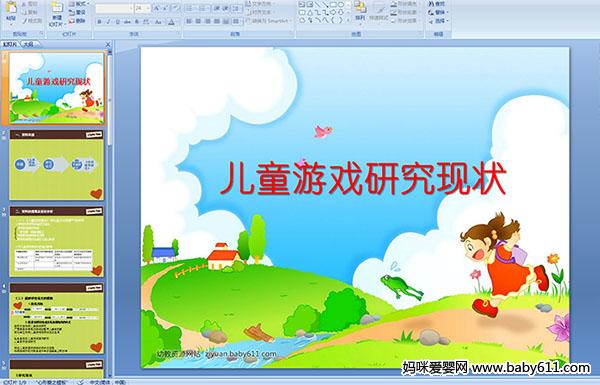Image resolution: width=600 pixels, height=385 pixels.
Task: Click the font color icon
Action: (x=171, y=22)
